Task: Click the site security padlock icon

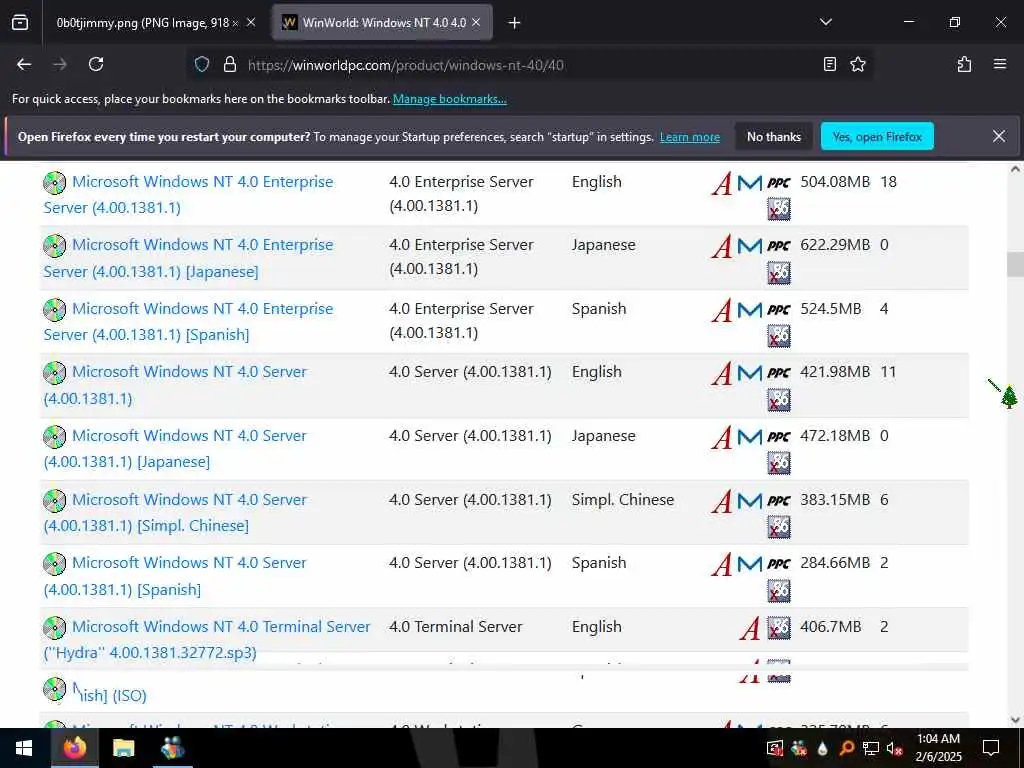Action: (229, 64)
